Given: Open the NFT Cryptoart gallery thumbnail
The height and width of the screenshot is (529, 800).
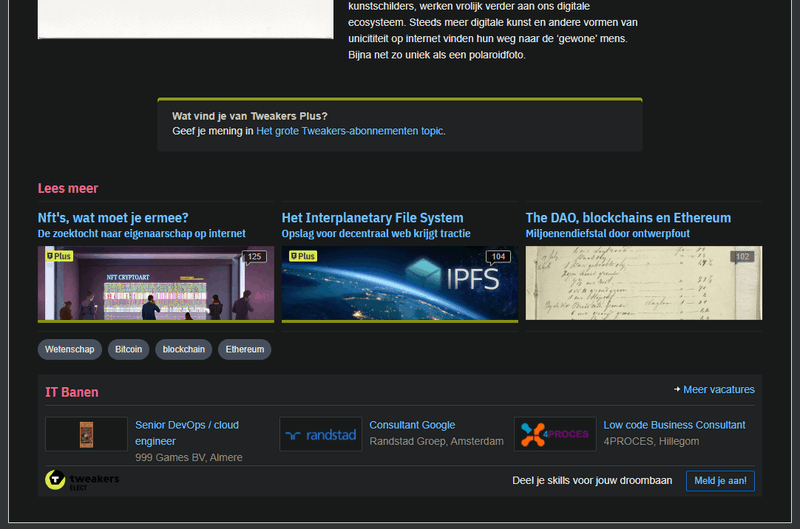Looking at the screenshot, I should [x=156, y=284].
